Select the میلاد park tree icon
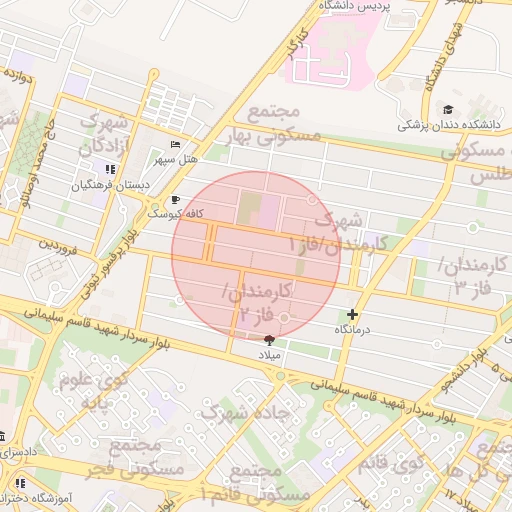The width and height of the screenshot is (512, 512). pyautogui.click(x=269, y=340)
